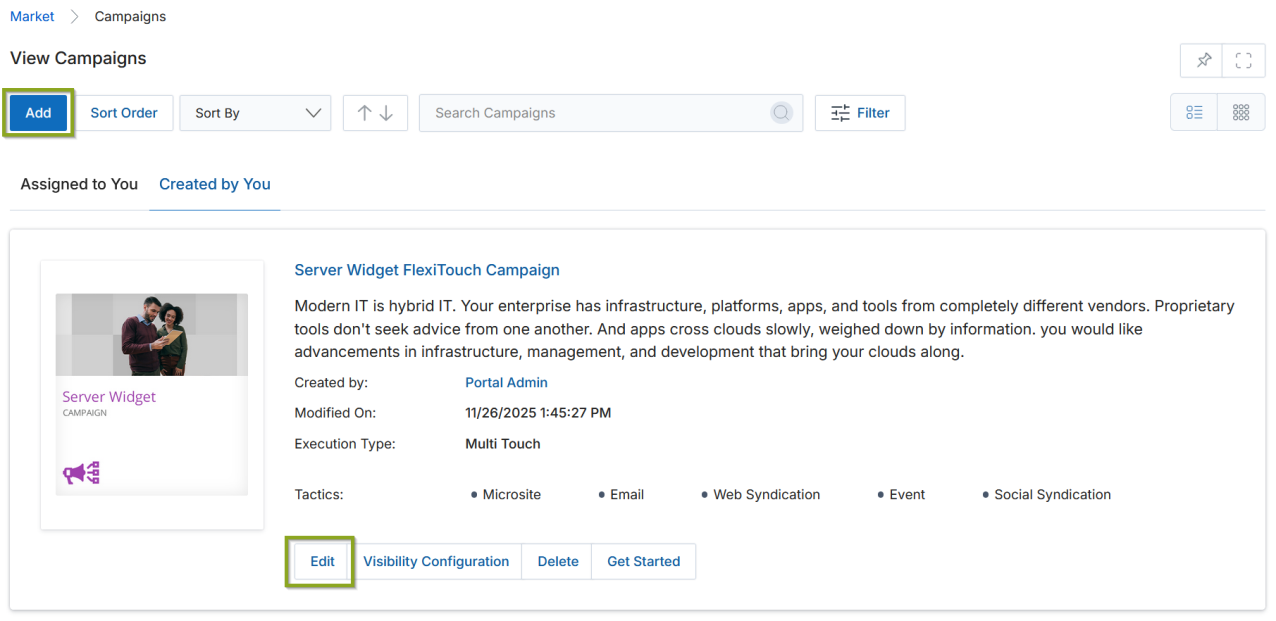
Task: Click the purple campaign megaphone icon
Action: tap(81, 473)
